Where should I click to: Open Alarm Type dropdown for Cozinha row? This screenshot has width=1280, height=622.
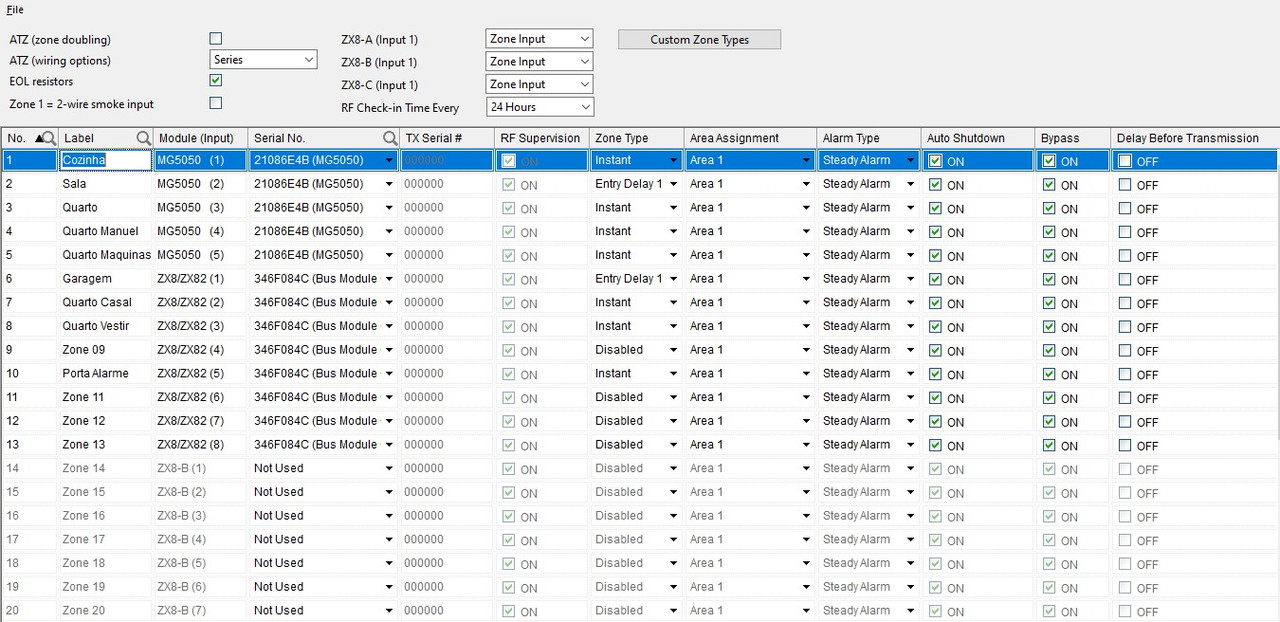coord(910,160)
